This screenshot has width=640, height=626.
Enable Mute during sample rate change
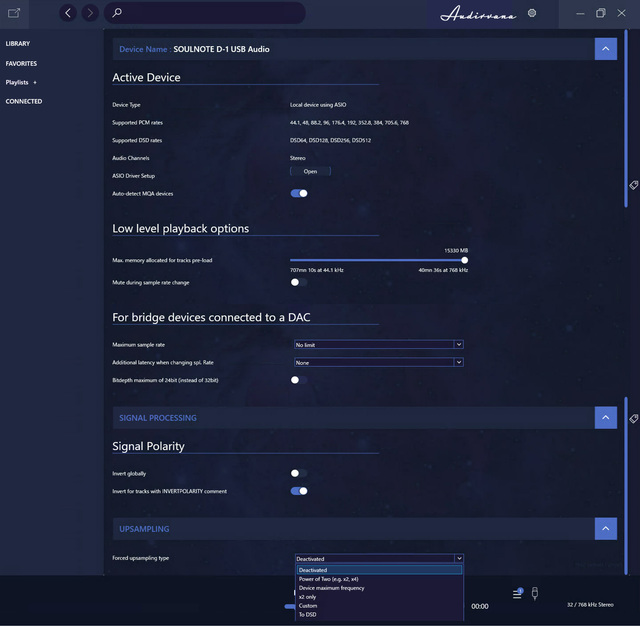point(299,282)
